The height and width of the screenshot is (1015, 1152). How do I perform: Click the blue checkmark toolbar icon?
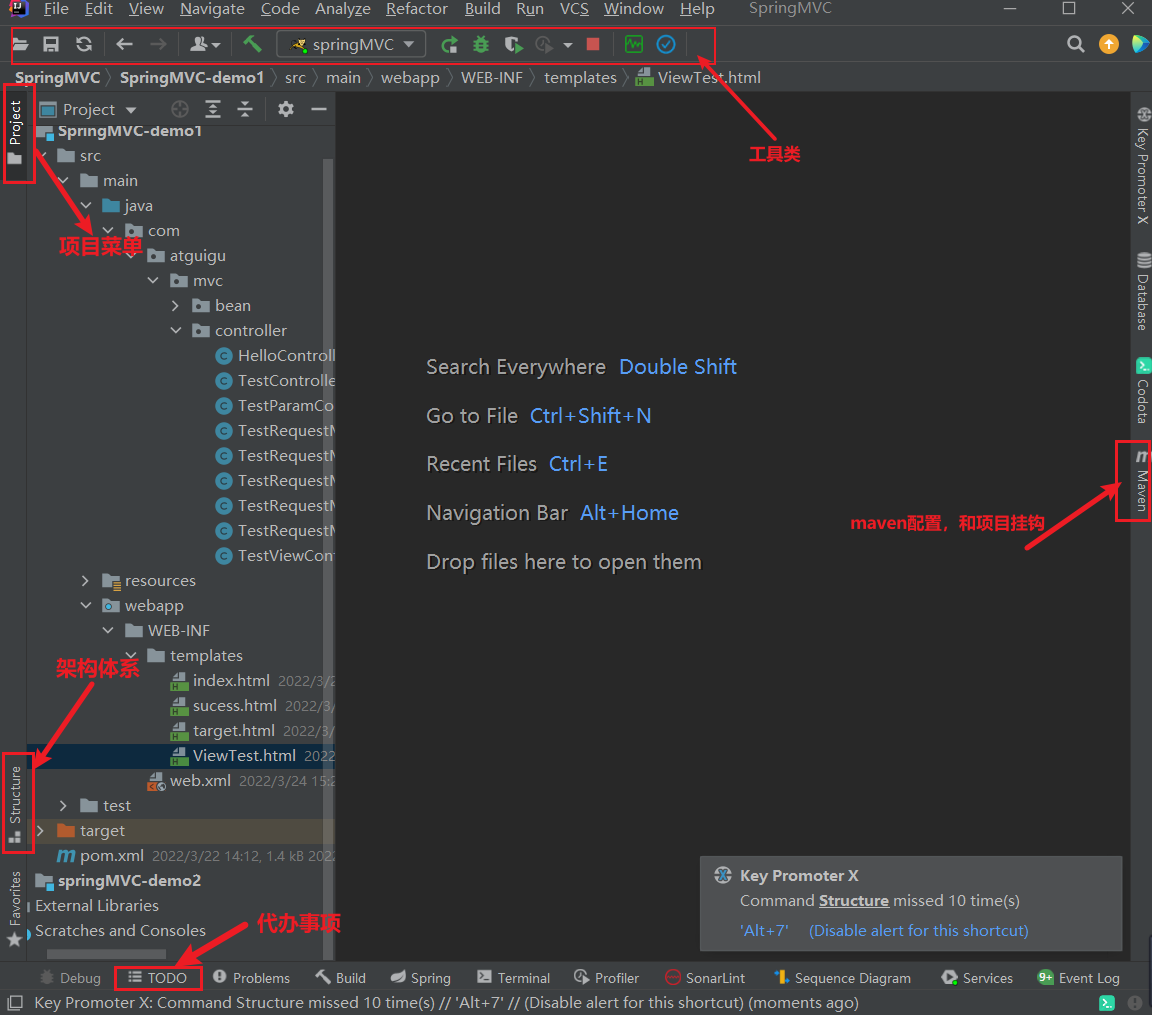pyautogui.click(x=666, y=44)
